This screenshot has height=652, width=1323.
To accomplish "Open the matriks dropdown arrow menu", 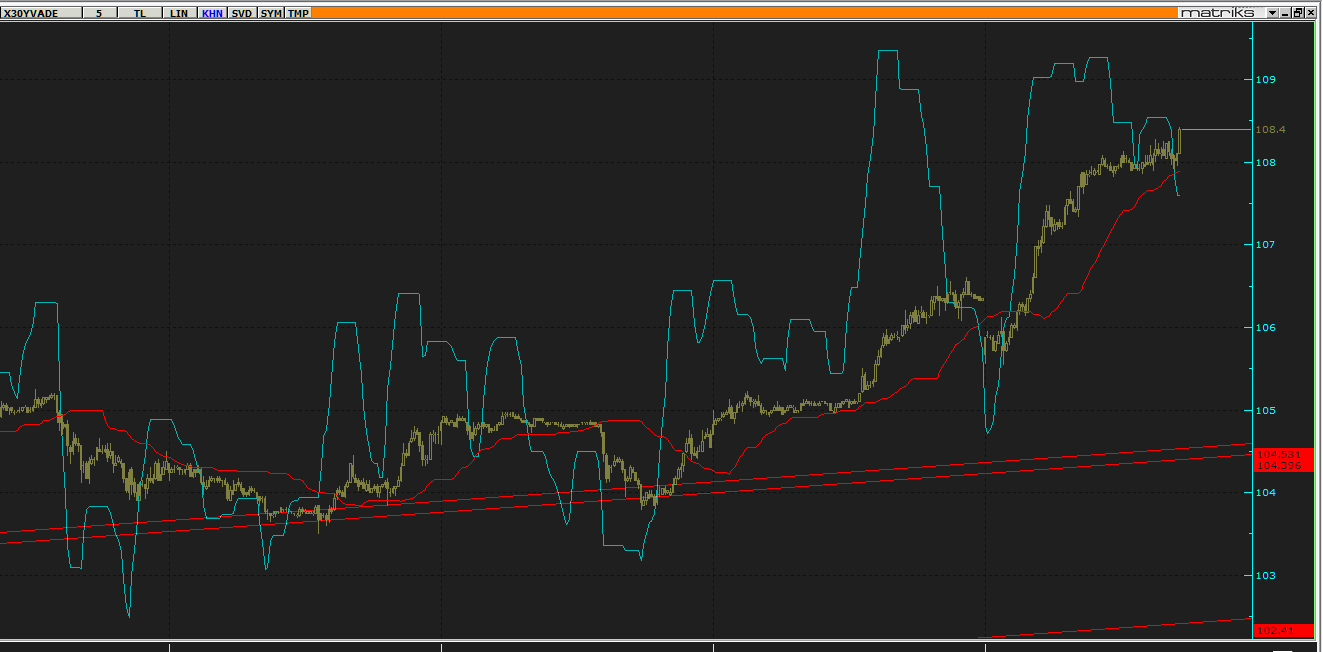I will coord(1272,13).
